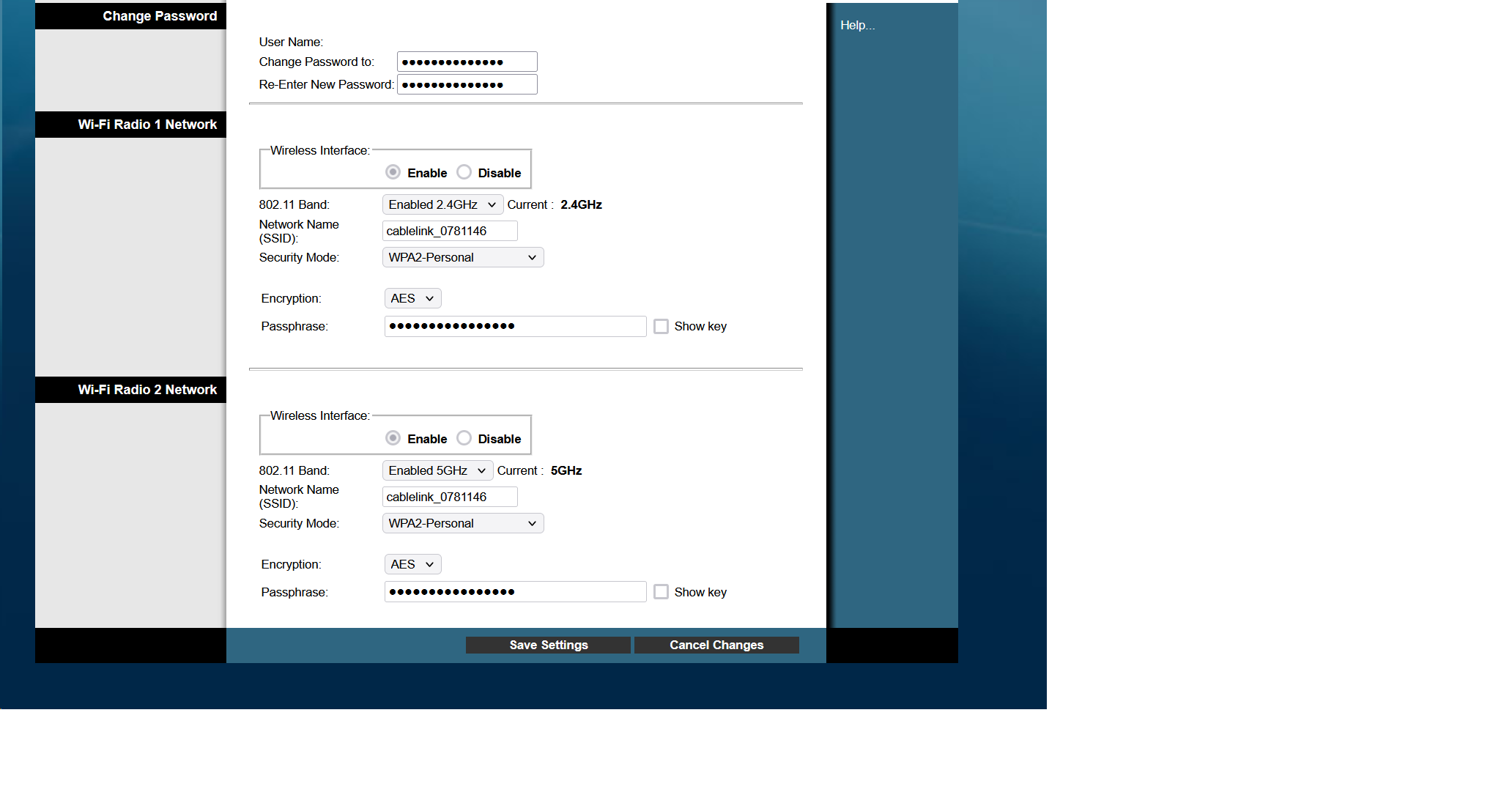Screen dimensions: 1512x803
Task: Toggle Show key for Radio 1 passphrase
Action: [x=660, y=325]
